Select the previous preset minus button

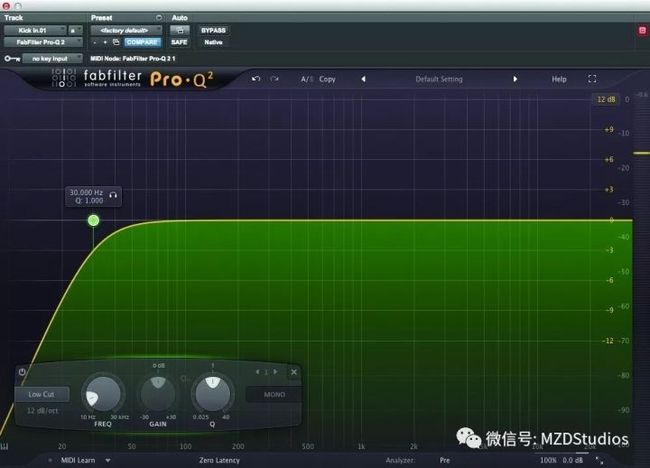pyautogui.click(x=95, y=42)
